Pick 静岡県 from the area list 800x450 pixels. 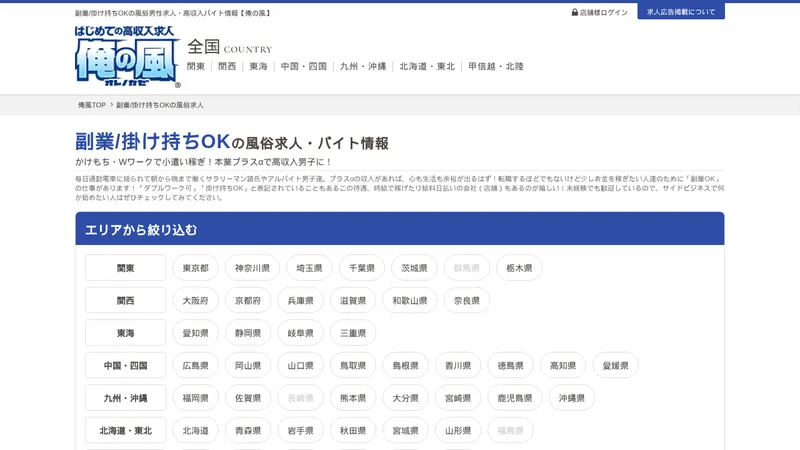(248, 333)
